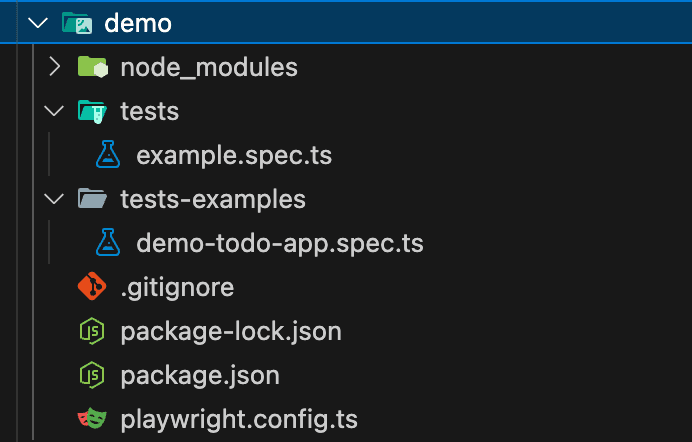
Task: Click the package-lock.json Node.js icon
Action: click(92, 331)
